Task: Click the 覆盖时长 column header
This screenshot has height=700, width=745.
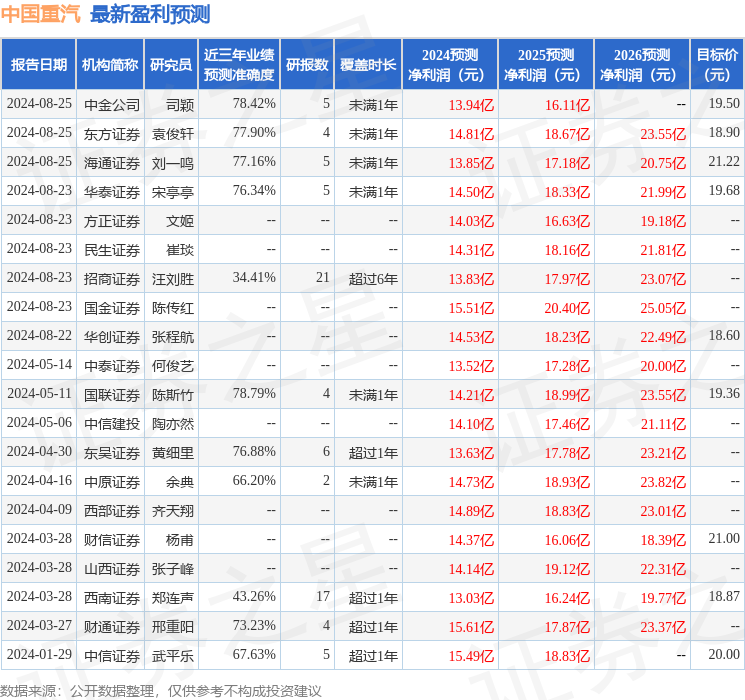Action: coord(368,65)
